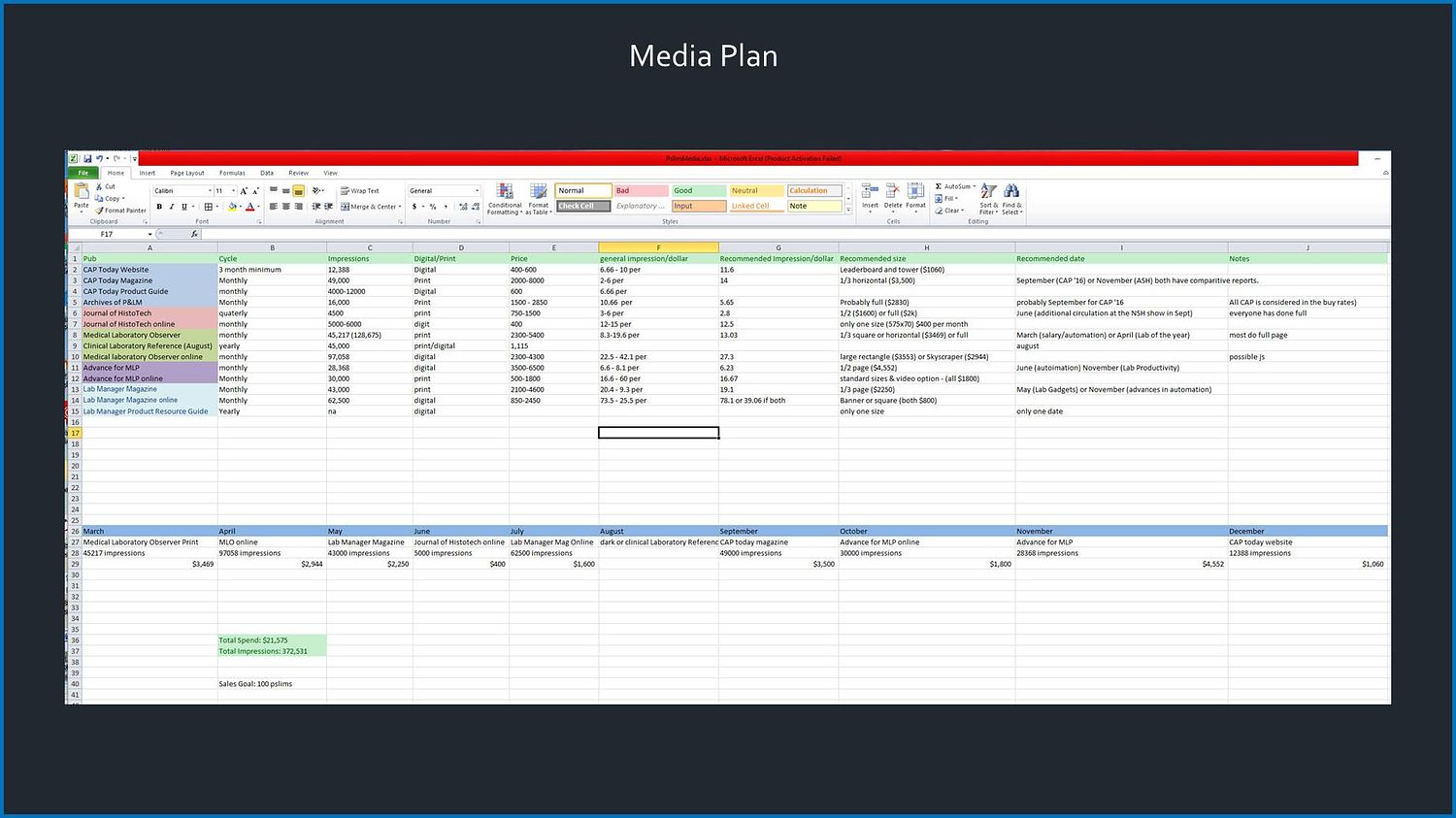Switch to the Insert ribbon tab
This screenshot has width=1456, height=818.
[148, 173]
